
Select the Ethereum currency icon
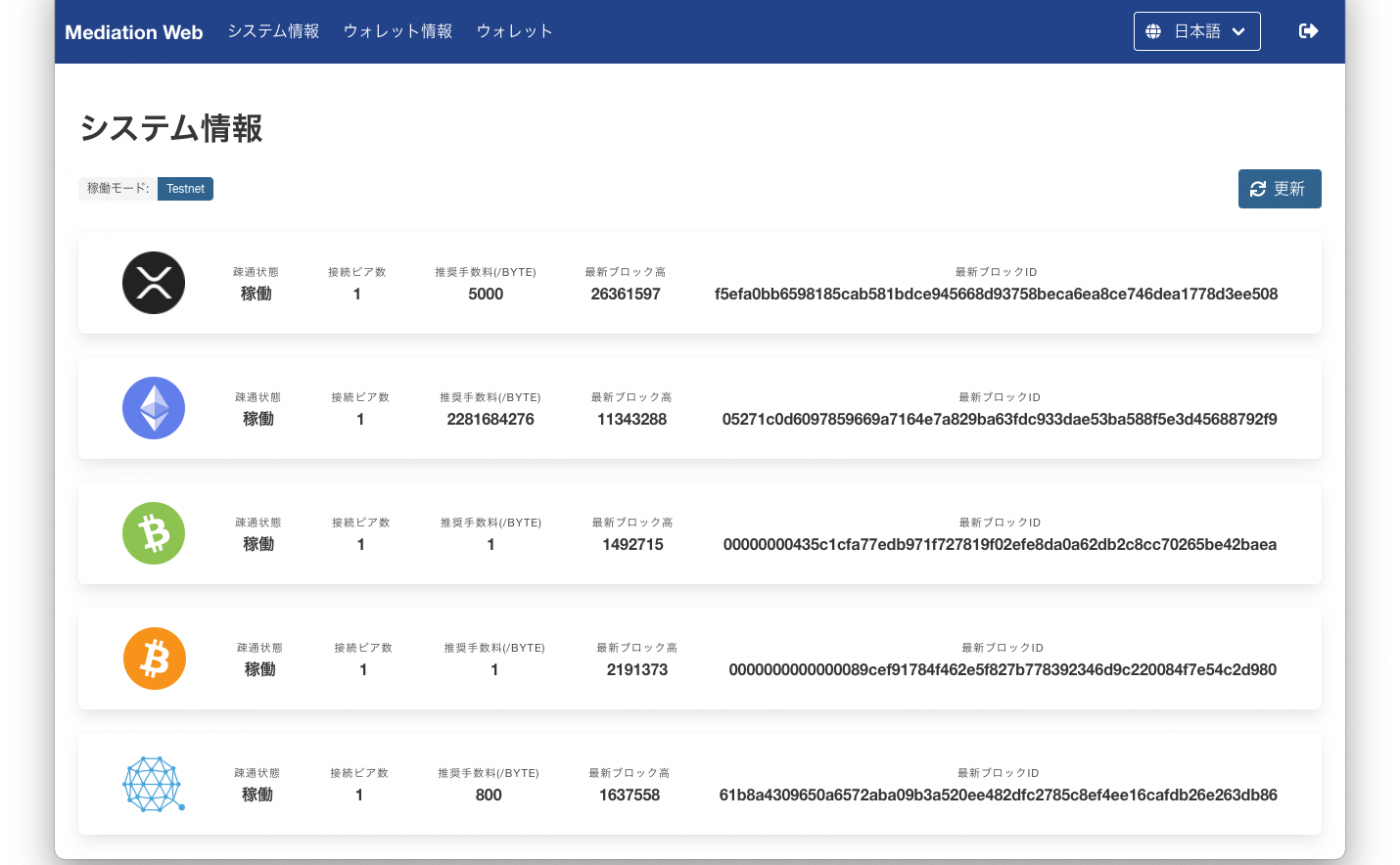[154, 408]
